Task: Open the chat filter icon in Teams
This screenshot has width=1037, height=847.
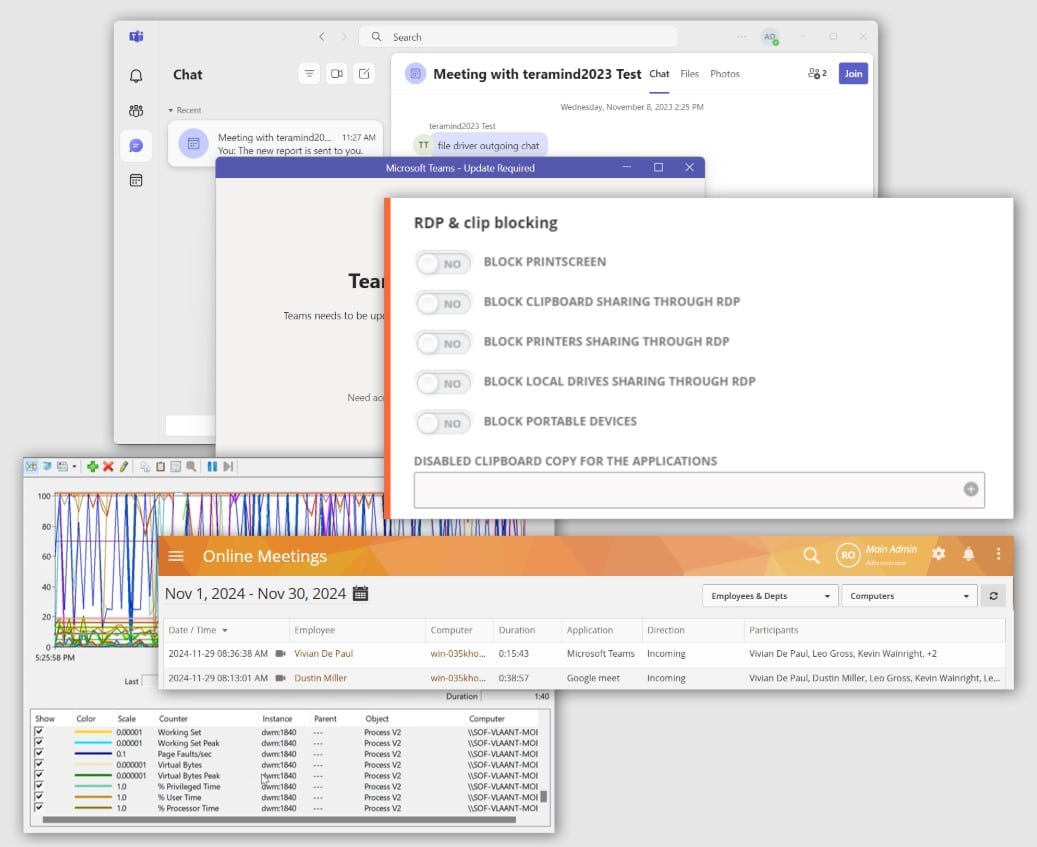Action: tap(309, 73)
